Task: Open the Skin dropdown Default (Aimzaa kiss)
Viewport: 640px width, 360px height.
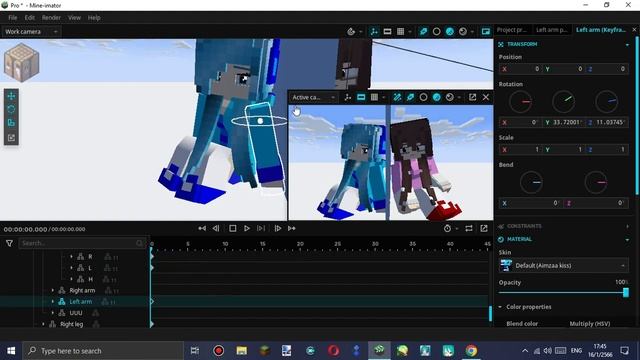Action: (x=563, y=266)
